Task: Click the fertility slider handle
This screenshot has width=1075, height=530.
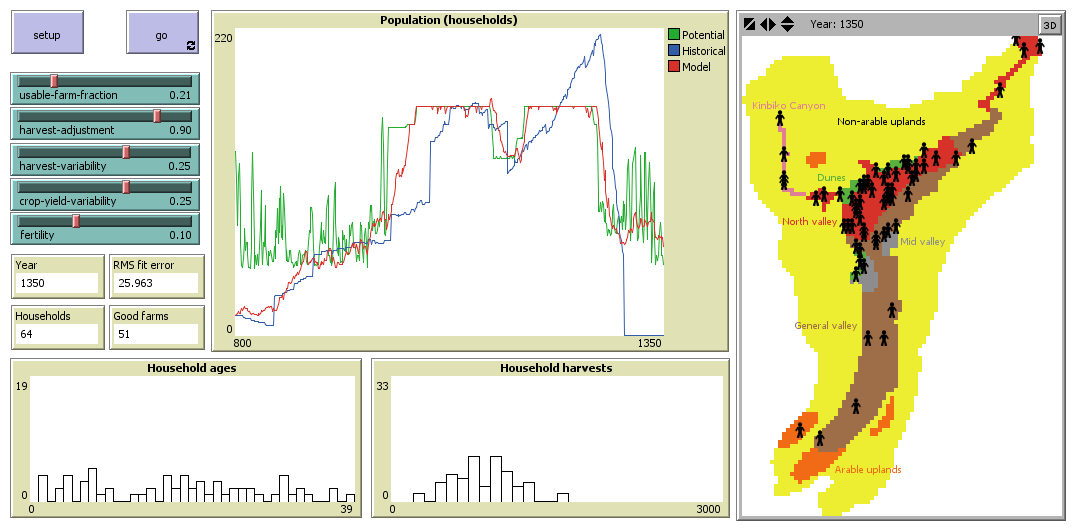Action: tap(75, 222)
